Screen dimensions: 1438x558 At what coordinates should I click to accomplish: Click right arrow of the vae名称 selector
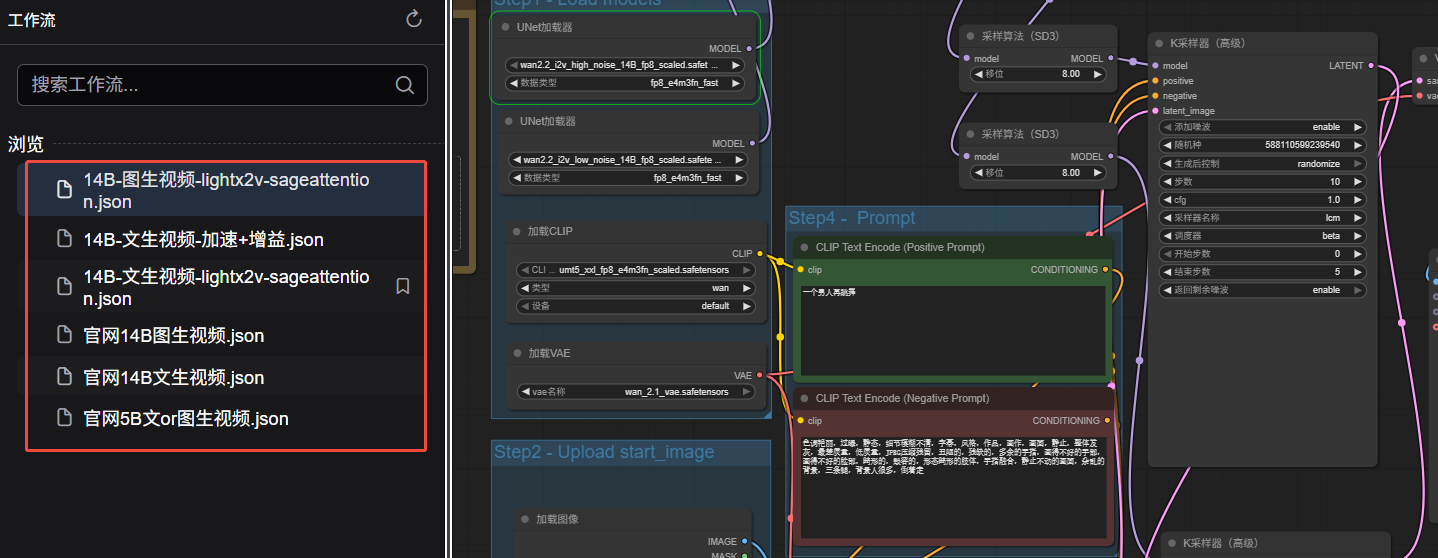point(748,392)
